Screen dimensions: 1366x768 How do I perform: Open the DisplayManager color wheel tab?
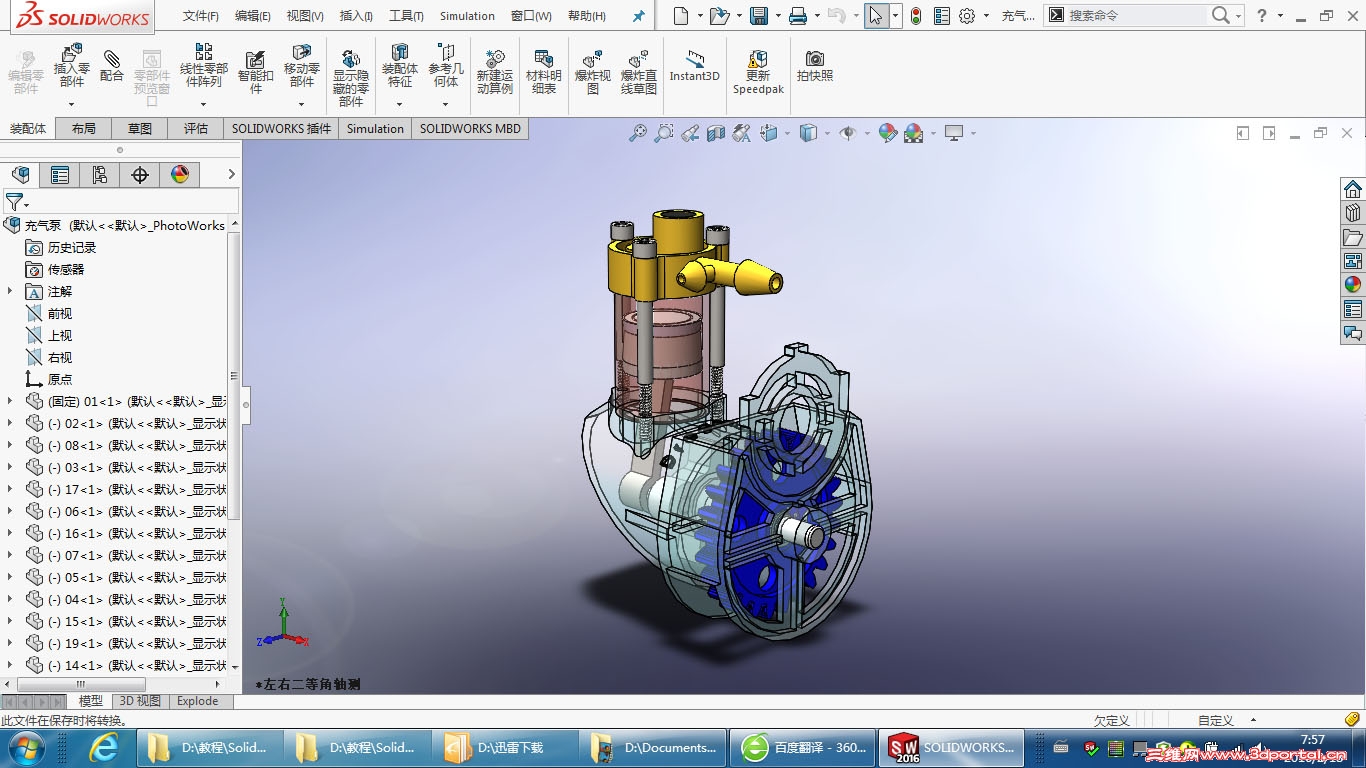point(180,175)
